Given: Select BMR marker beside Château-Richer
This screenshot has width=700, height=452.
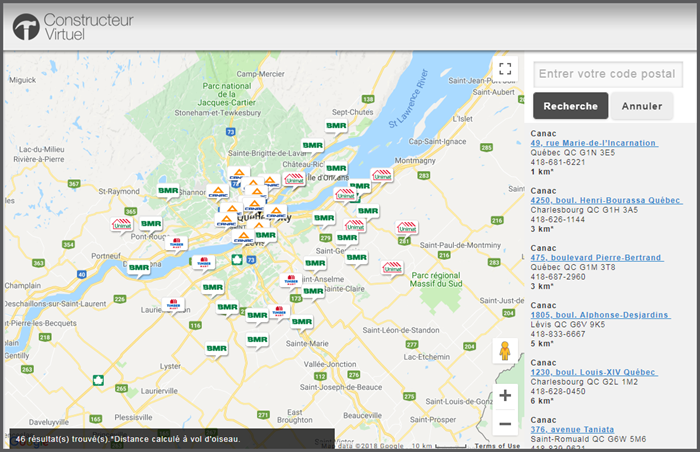Looking at the screenshot, I should point(336,168).
